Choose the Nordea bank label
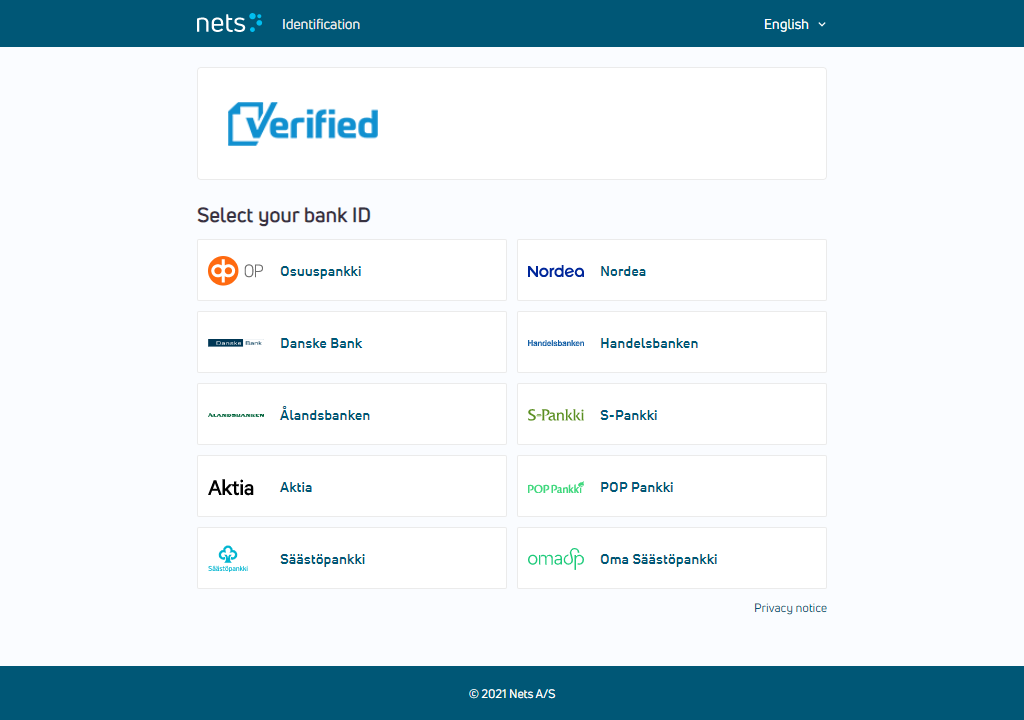The image size is (1024, 720). (623, 271)
